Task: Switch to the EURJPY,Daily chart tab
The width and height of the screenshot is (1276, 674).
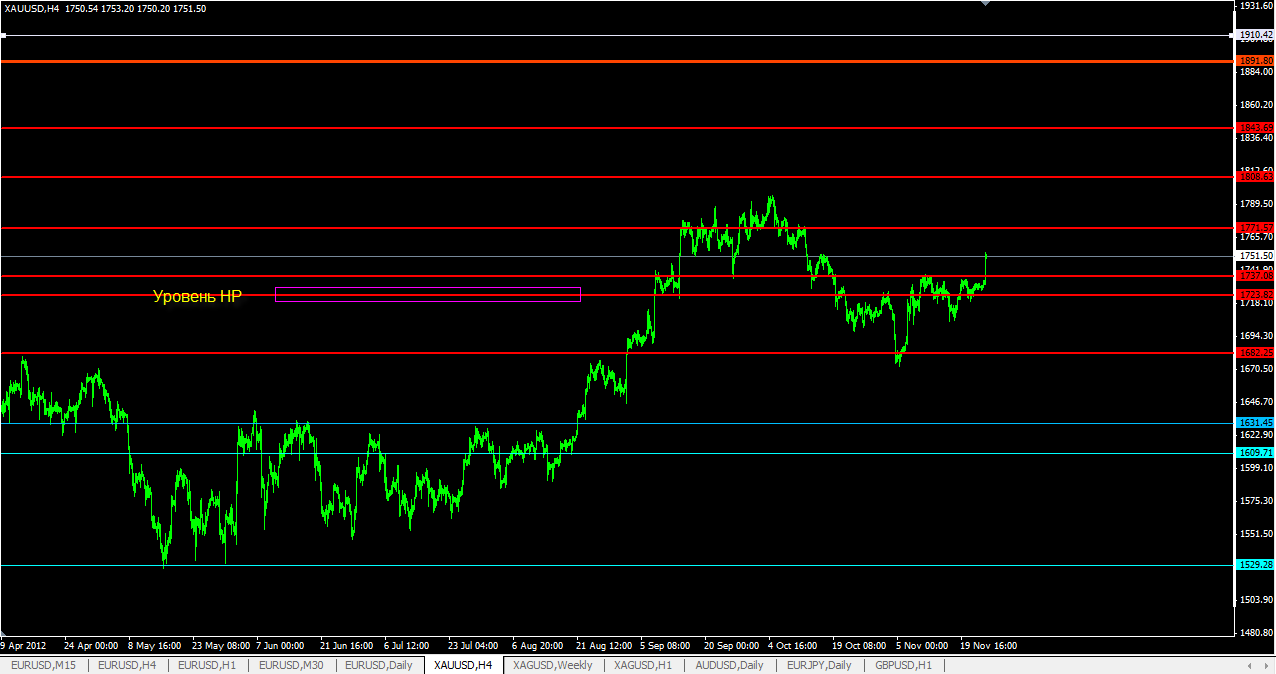Action: (819, 665)
